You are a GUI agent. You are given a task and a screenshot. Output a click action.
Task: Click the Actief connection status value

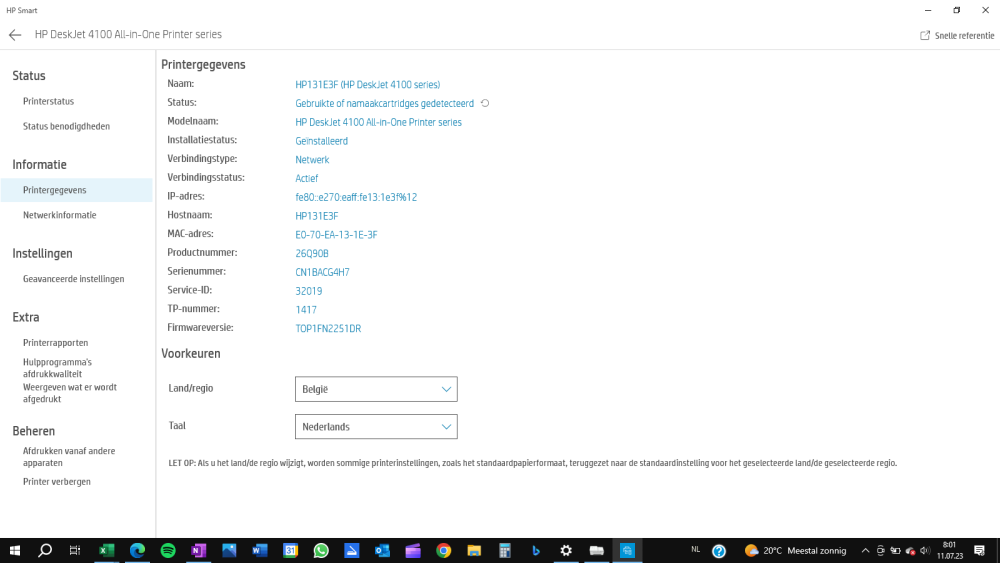click(x=306, y=179)
